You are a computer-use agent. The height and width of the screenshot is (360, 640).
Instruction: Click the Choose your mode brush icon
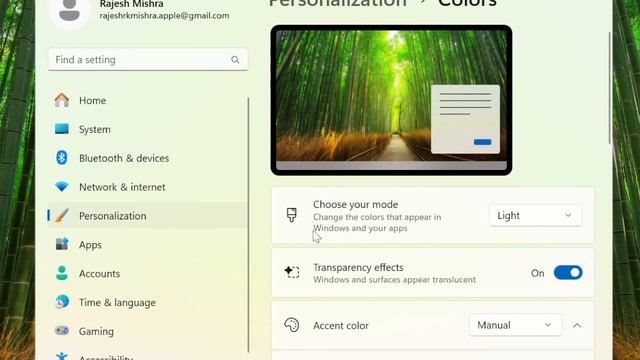(291, 215)
